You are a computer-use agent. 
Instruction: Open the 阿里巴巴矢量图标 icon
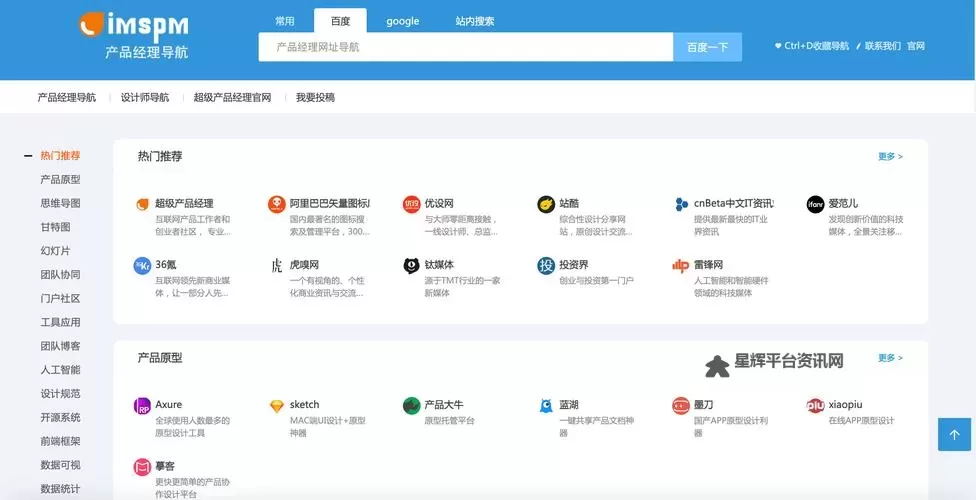click(276, 204)
